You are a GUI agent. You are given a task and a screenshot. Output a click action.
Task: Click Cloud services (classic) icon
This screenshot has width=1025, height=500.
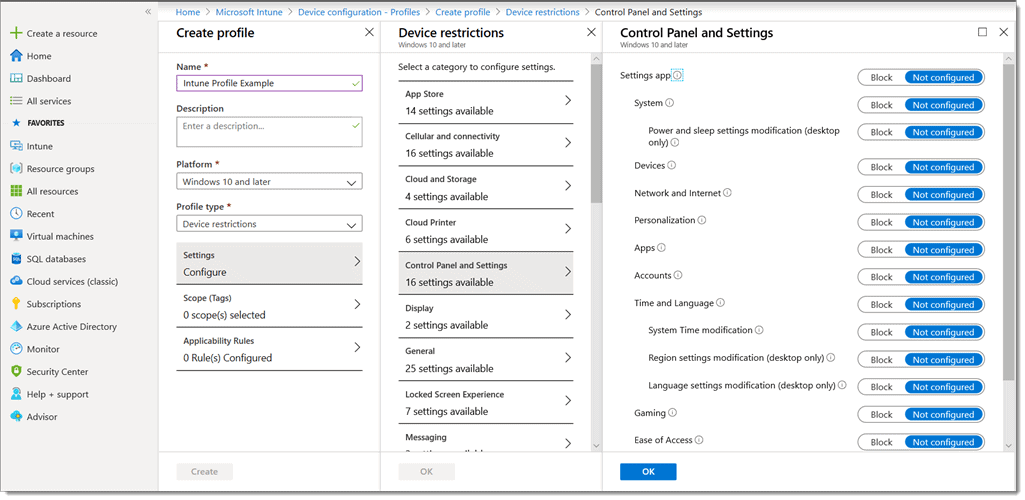coord(16,282)
